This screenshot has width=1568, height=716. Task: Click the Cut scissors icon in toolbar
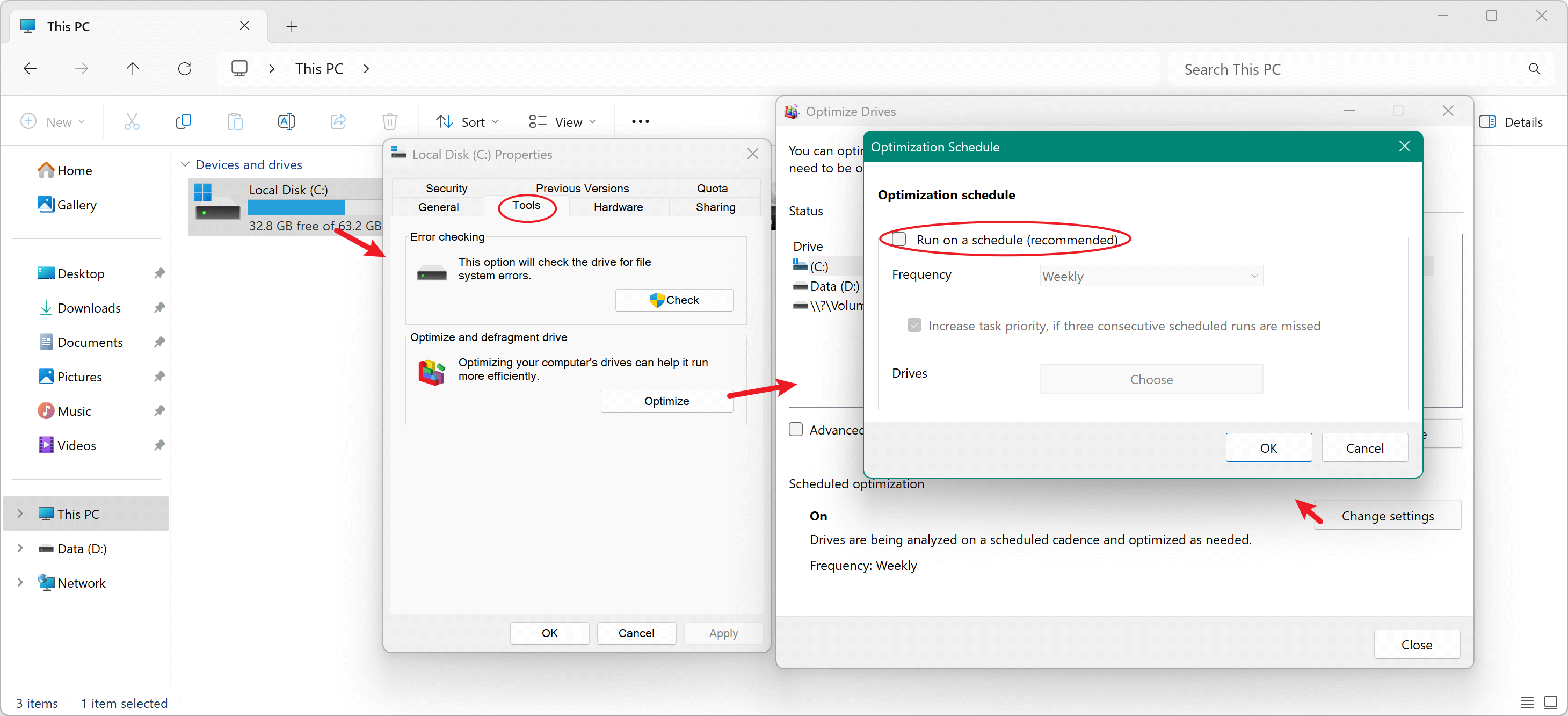(x=132, y=122)
